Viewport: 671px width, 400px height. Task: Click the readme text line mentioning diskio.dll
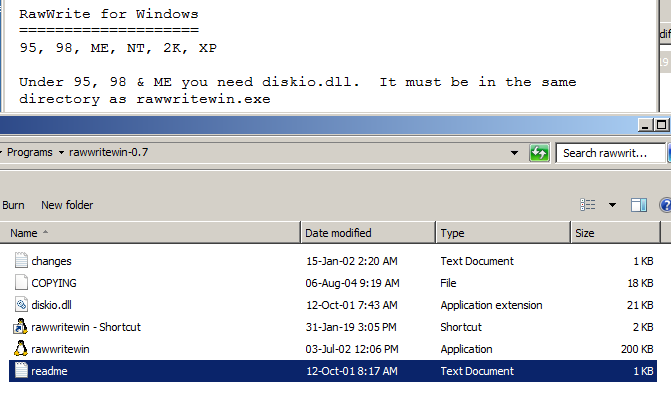(x=298, y=82)
